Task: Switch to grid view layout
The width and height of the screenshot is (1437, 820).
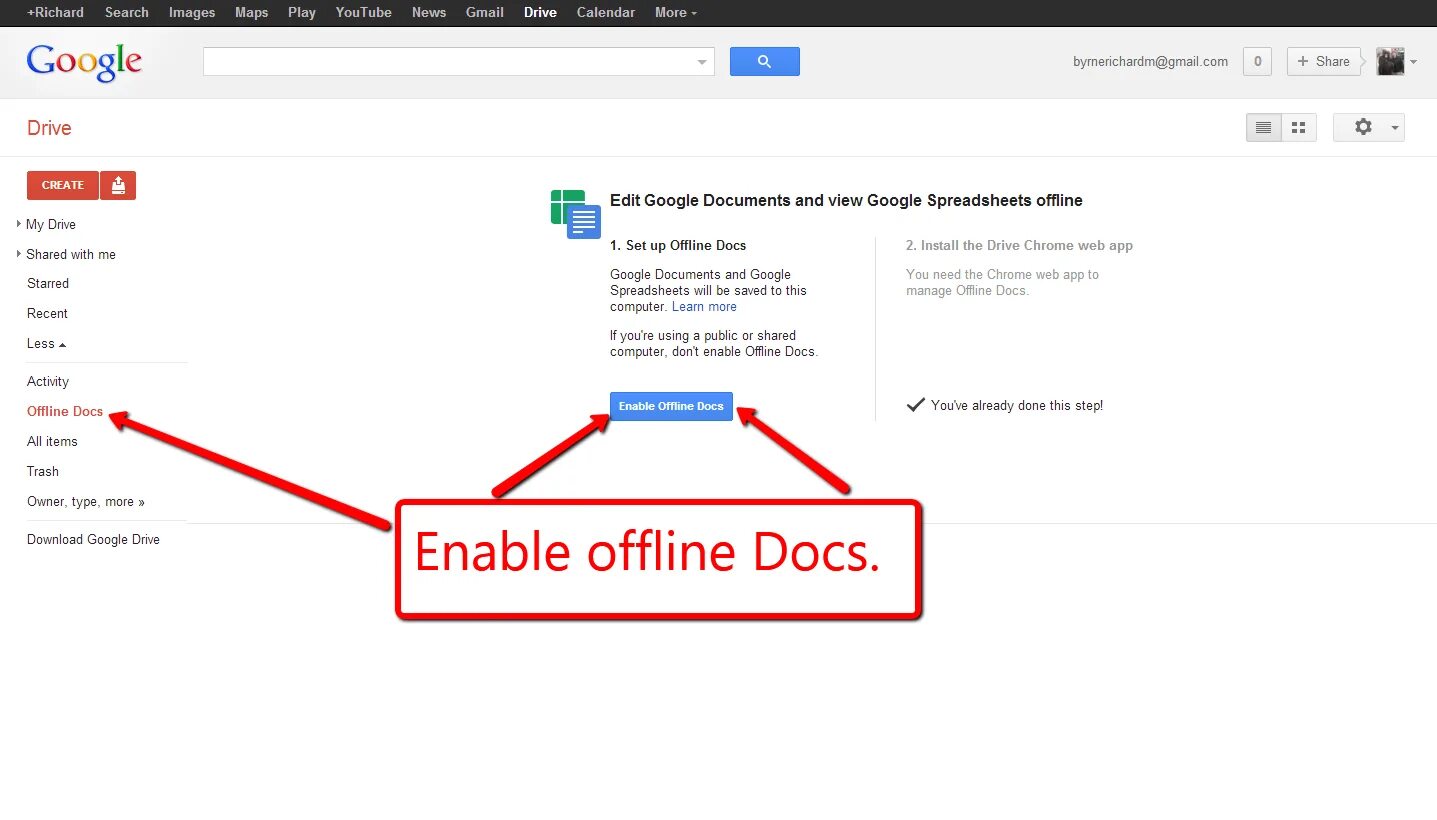Action: [x=1299, y=128]
